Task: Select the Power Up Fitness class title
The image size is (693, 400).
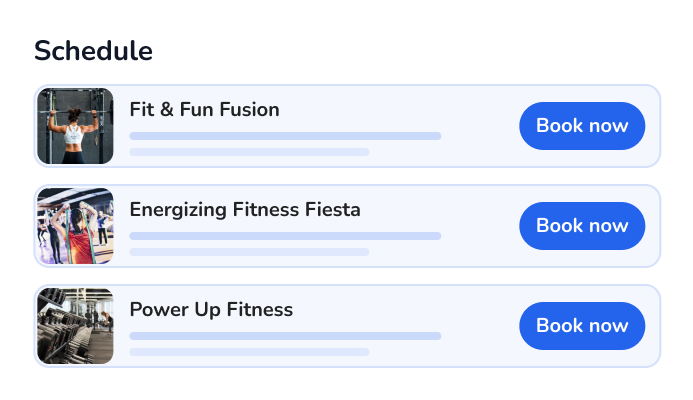Action: (x=211, y=310)
